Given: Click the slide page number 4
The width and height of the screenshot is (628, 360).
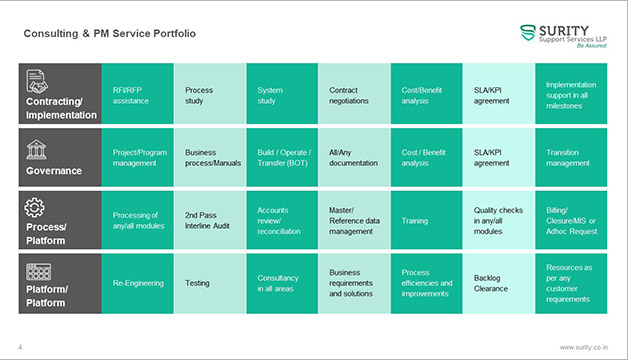Looking at the screenshot, I should point(20,347).
